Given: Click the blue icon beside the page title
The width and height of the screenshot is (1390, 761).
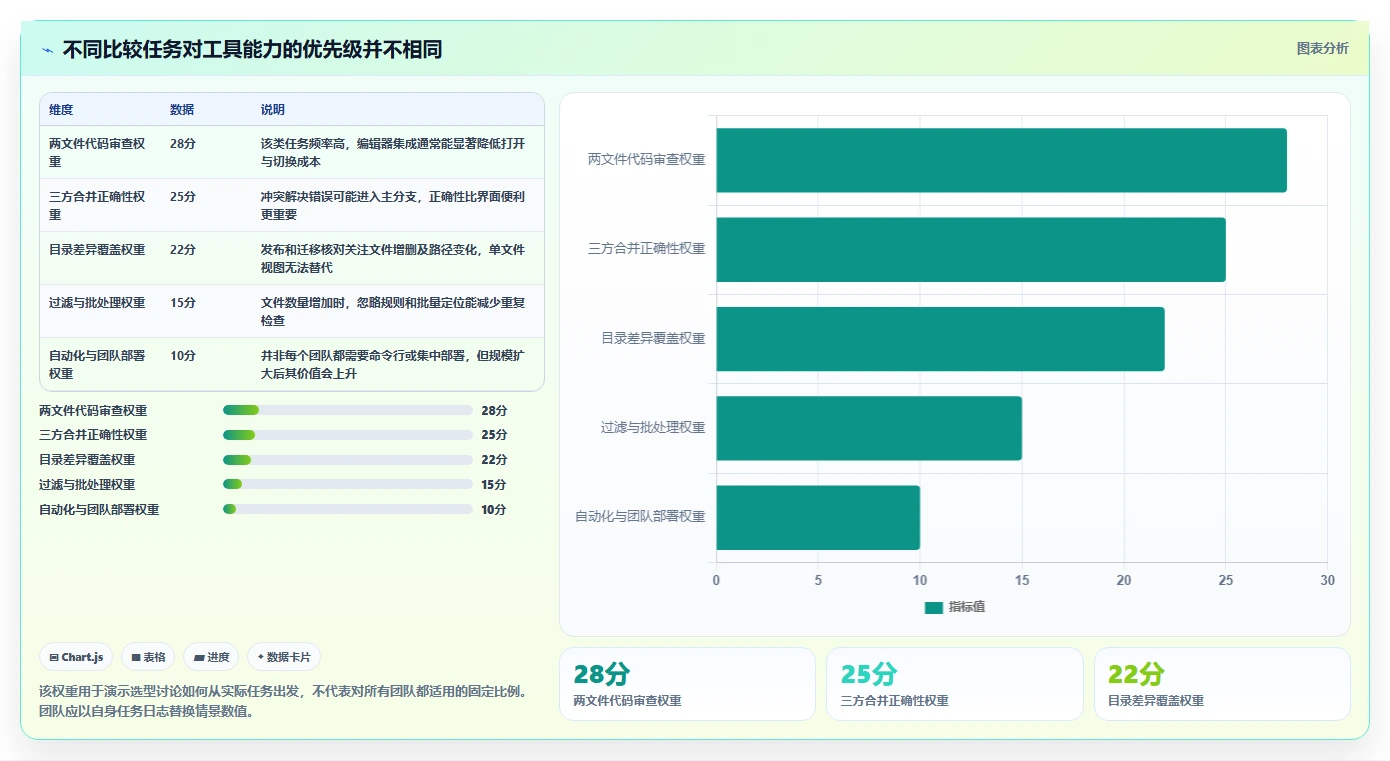Looking at the screenshot, I should pos(47,50).
